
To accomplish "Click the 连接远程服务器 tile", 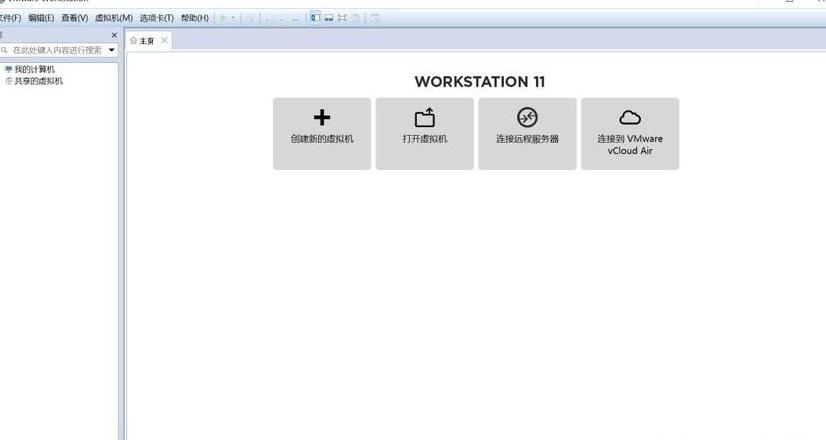I will pyautogui.click(x=527, y=134).
